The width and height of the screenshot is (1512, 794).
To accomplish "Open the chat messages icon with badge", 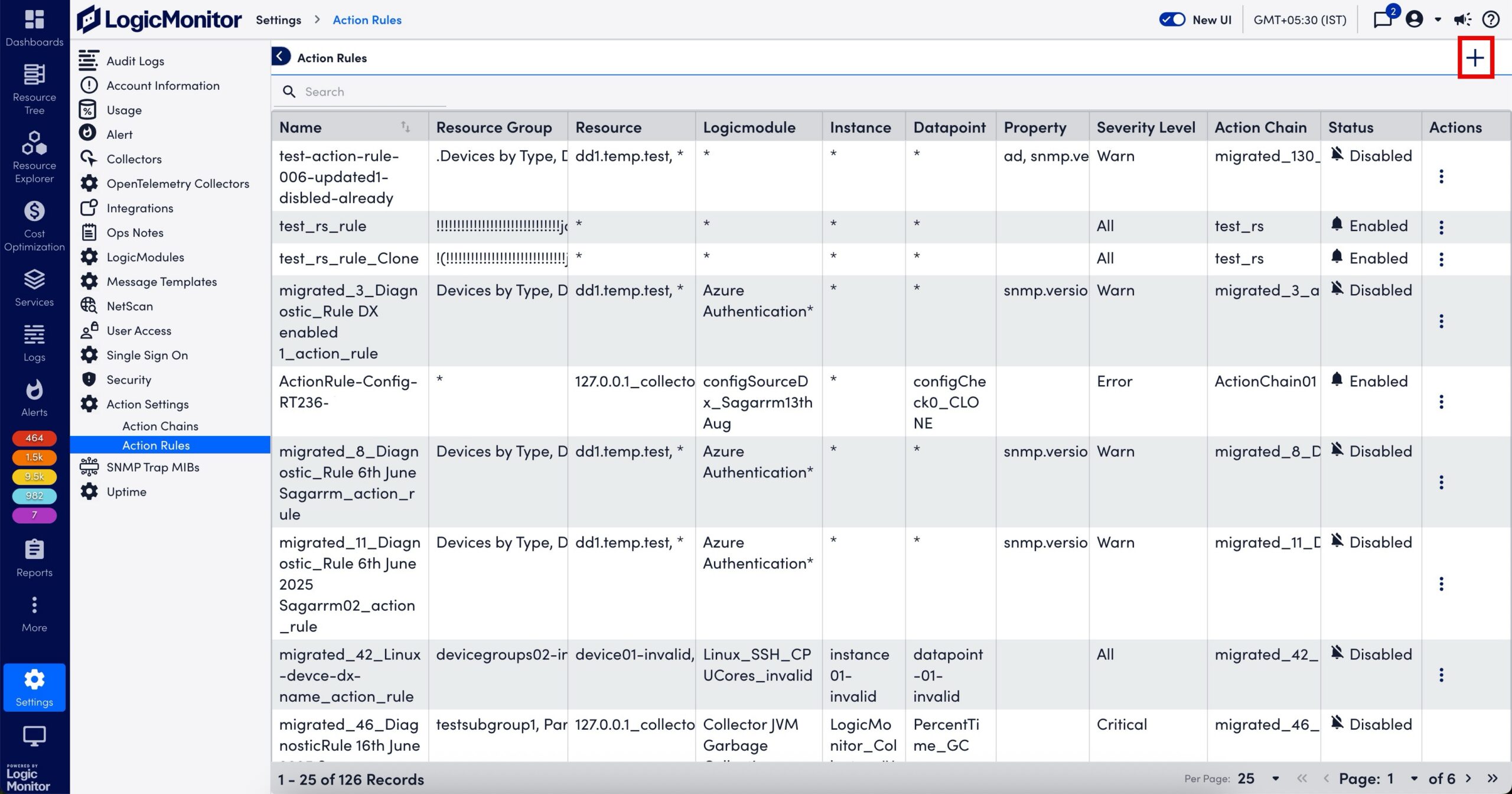I will tap(1383, 20).
